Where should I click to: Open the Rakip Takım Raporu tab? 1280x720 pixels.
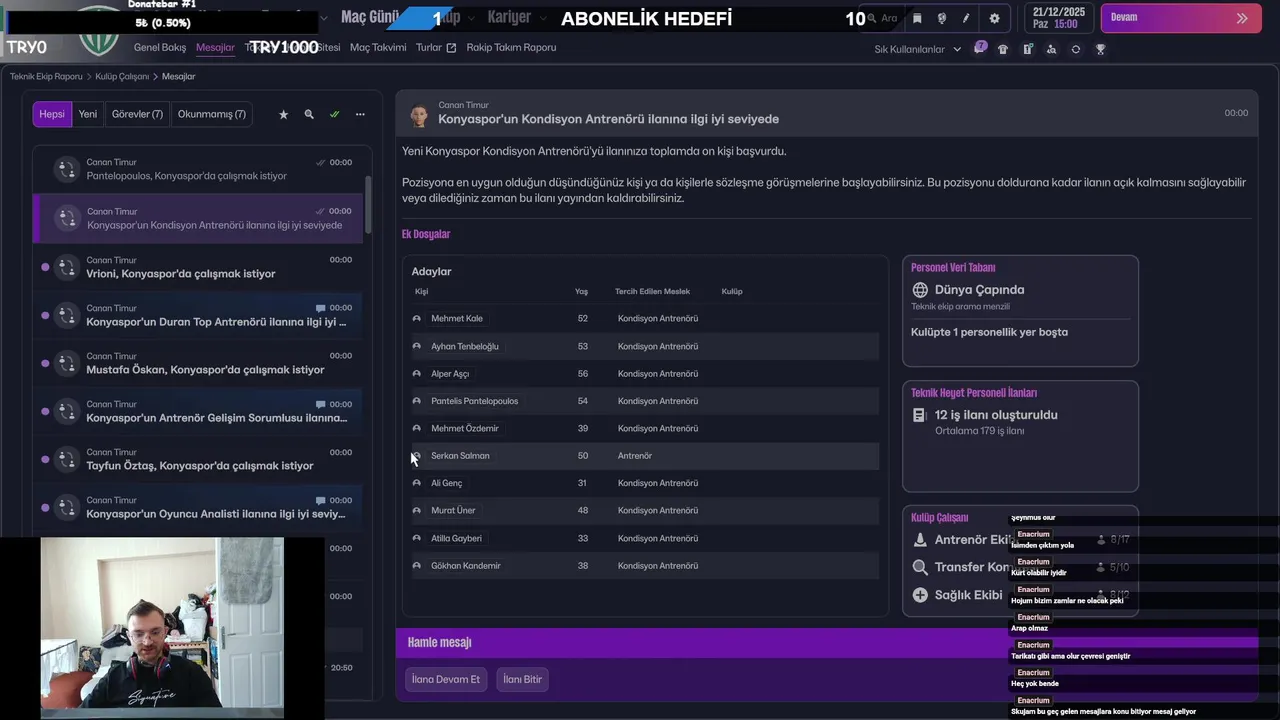pos(511,48)
